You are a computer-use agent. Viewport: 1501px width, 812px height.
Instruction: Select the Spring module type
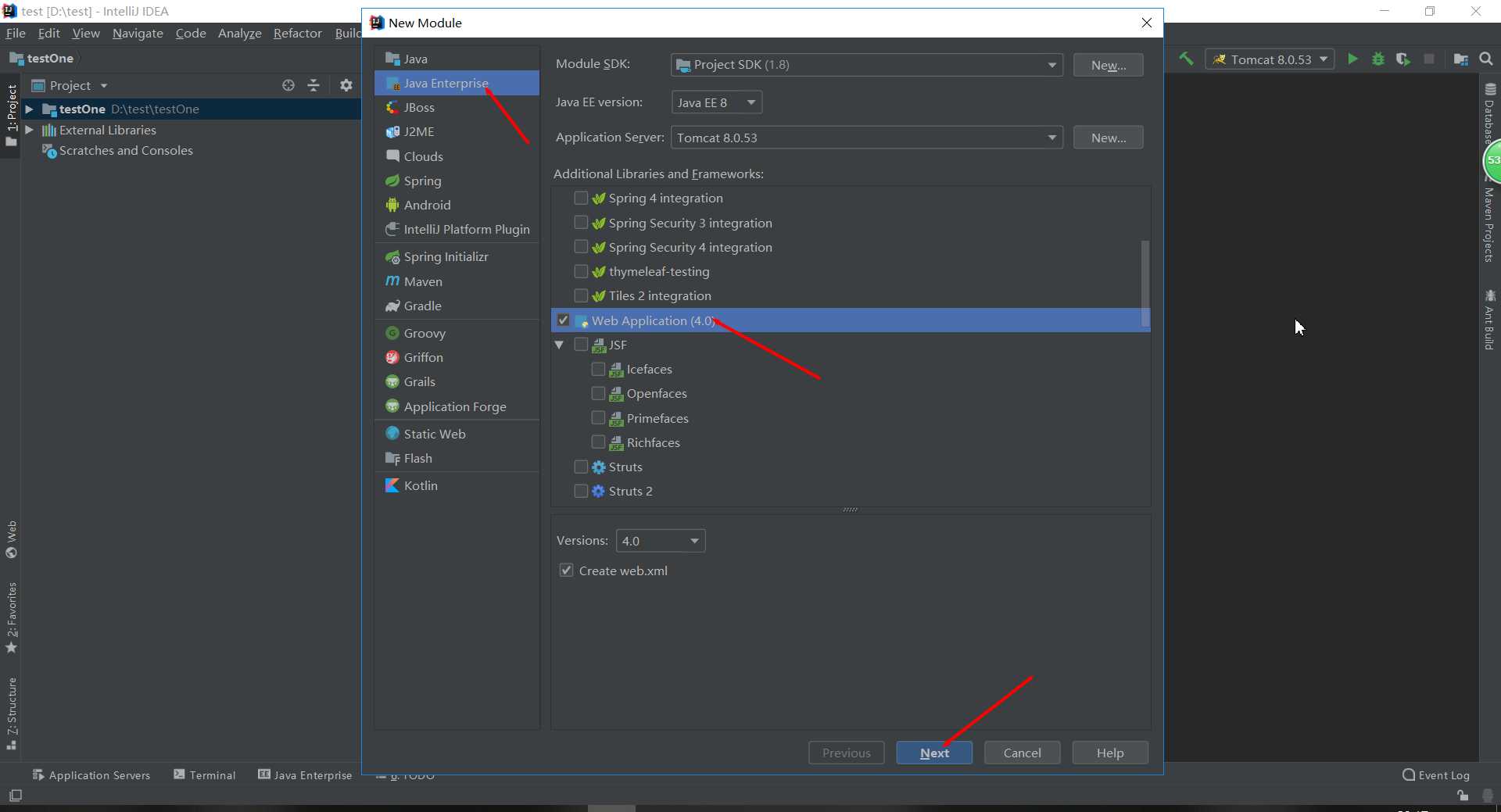(x=457, y=181)
